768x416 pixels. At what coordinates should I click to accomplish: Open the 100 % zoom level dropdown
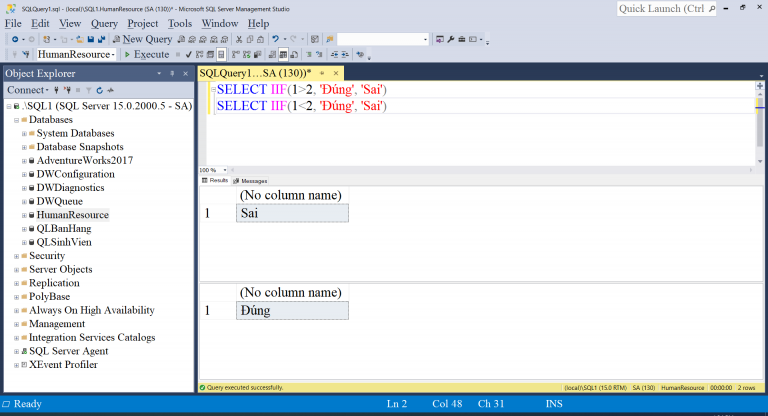coord(225,170)
